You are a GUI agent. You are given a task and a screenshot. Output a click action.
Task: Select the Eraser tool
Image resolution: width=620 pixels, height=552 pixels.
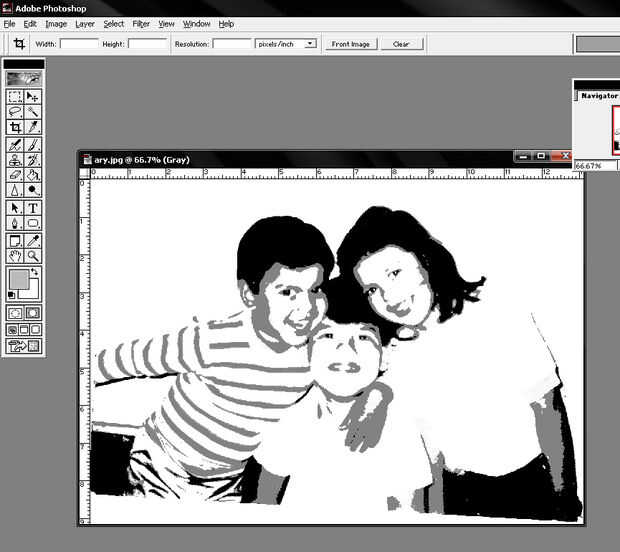coord(15,175)
